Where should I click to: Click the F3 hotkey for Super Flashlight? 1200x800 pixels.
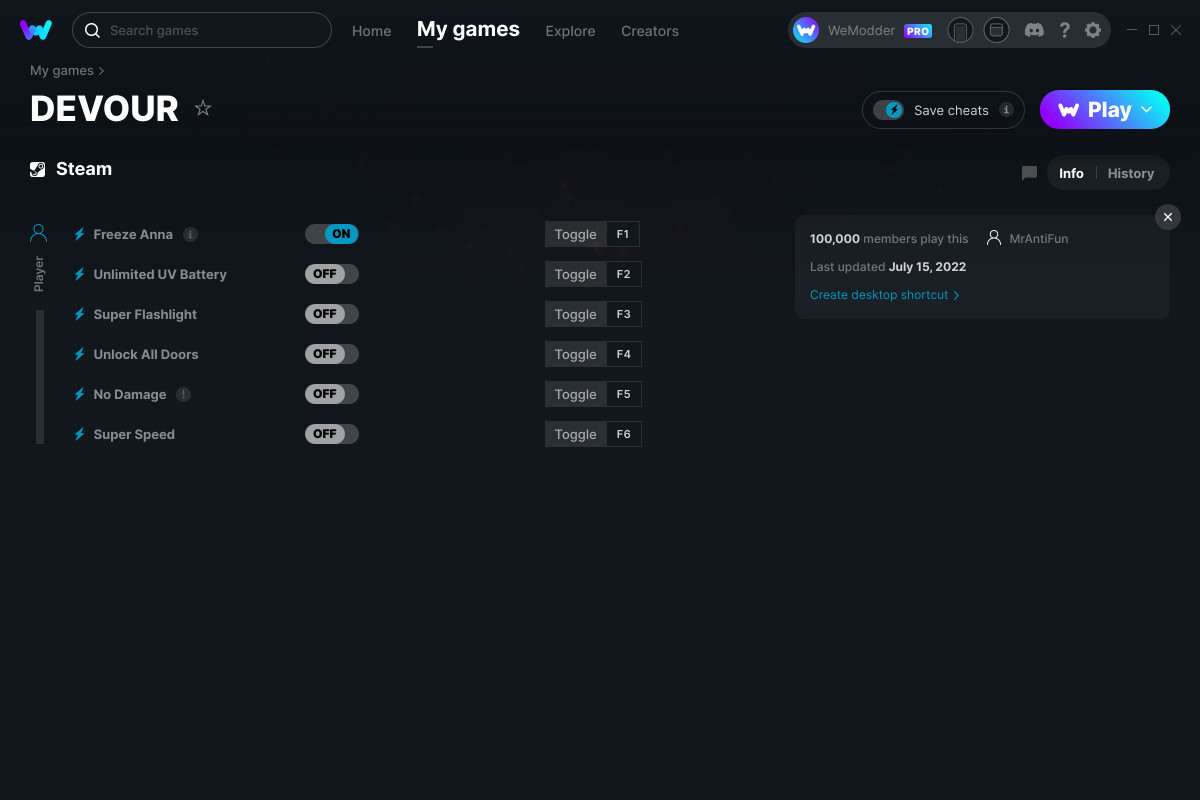pos(624,314)
